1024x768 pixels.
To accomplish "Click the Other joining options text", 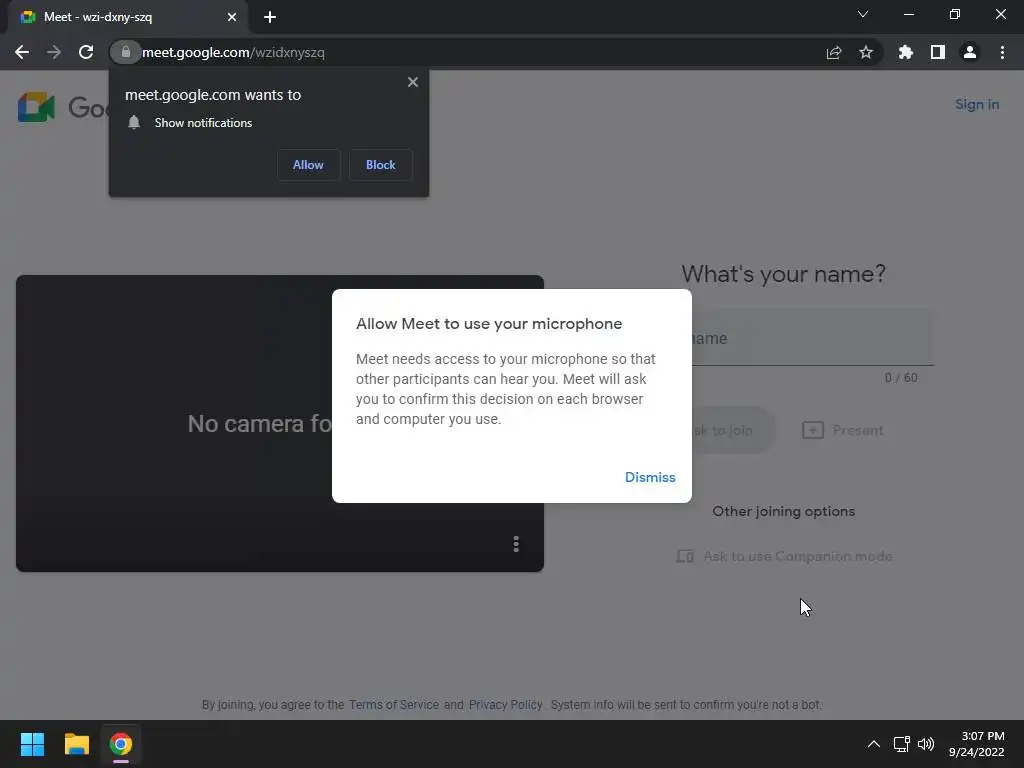I will click(784, 511).
